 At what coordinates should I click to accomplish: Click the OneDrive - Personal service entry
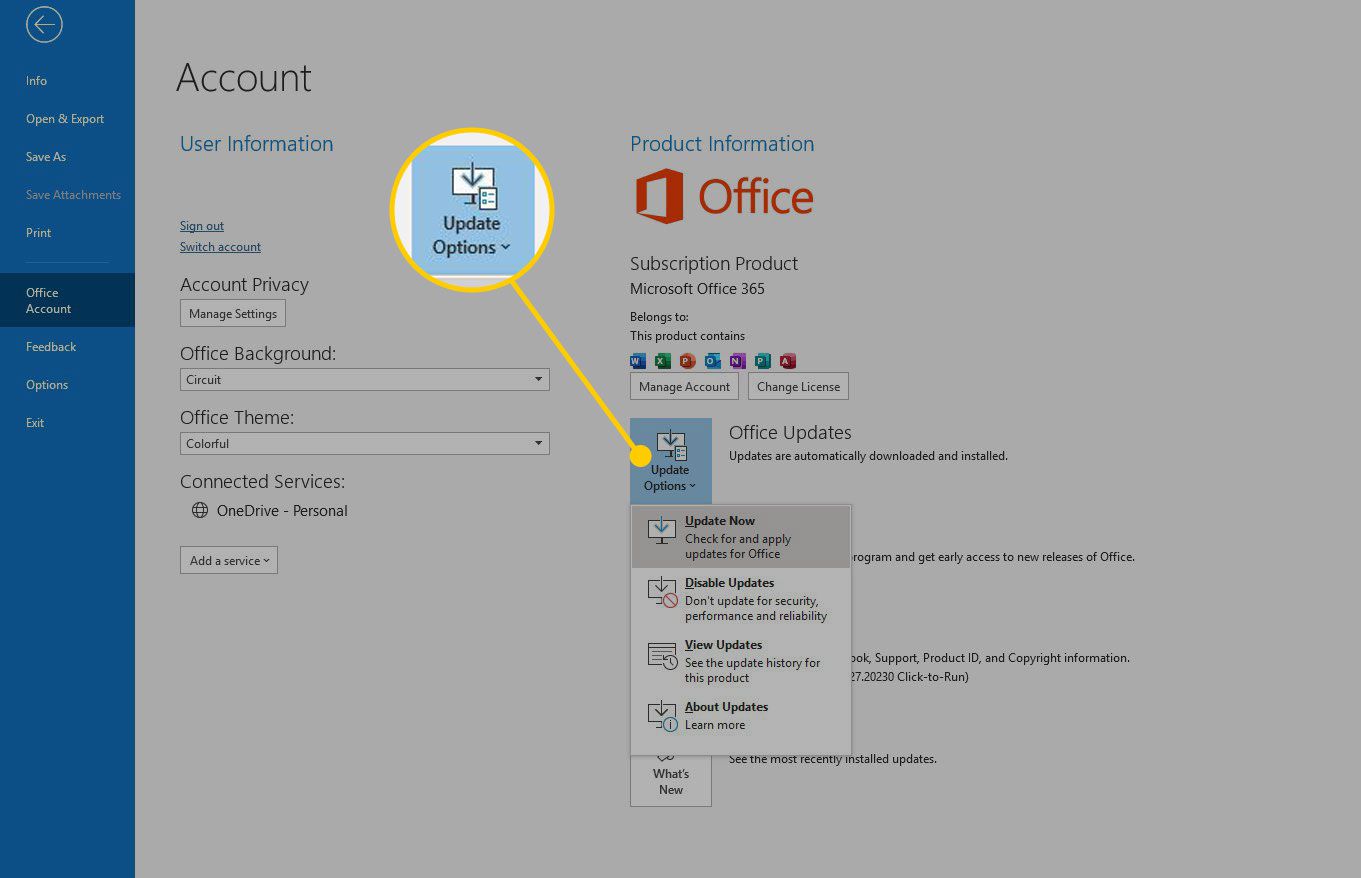[270, 510]
